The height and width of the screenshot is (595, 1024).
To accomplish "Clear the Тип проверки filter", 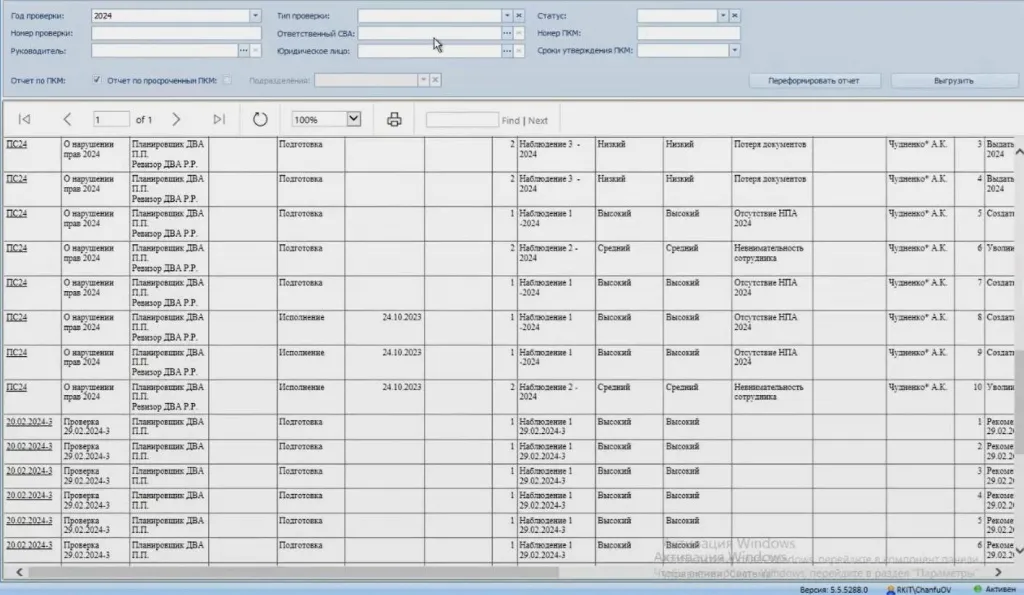I will [519, 16].
